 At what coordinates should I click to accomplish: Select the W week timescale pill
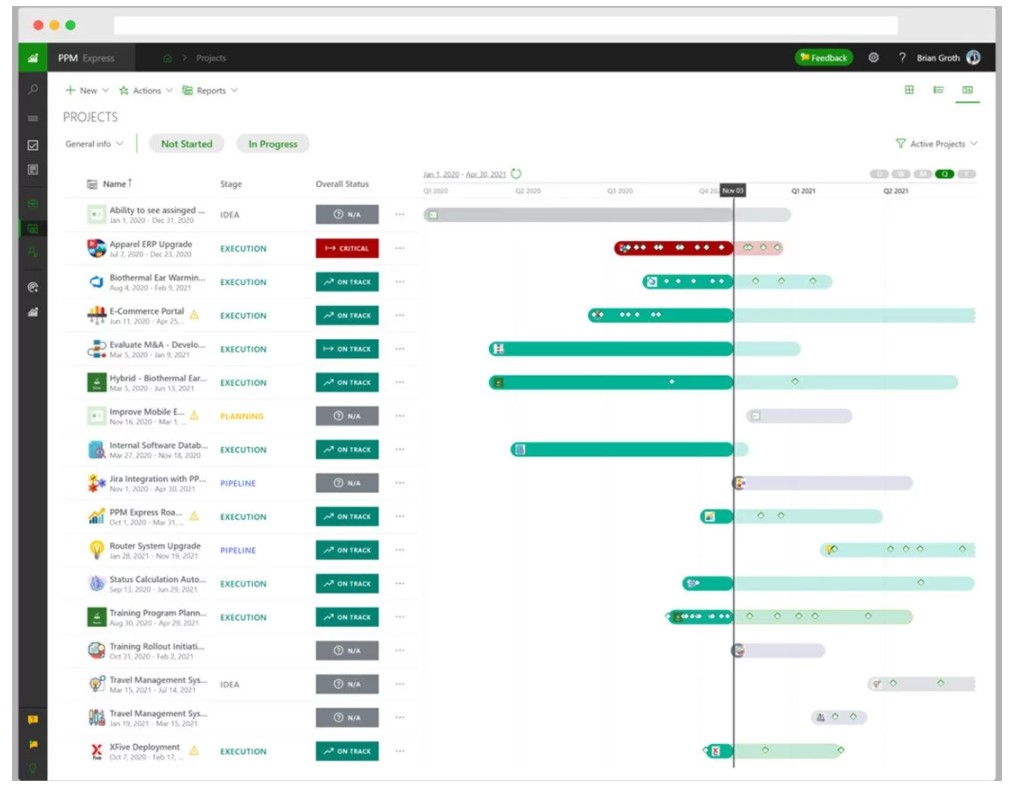[901, 174]
